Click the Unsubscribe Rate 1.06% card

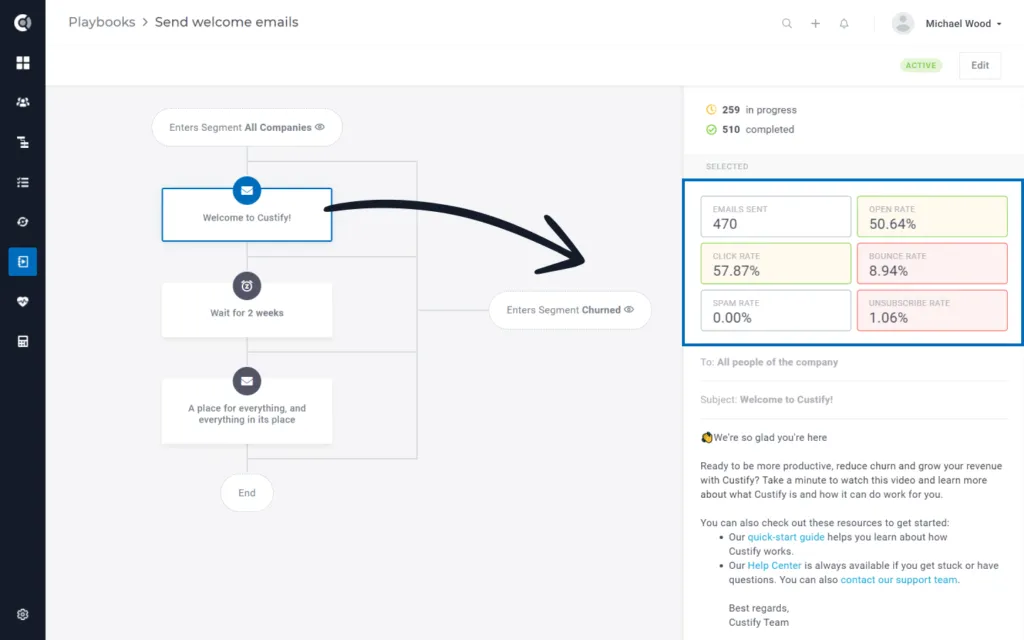(x=932, y=311)
